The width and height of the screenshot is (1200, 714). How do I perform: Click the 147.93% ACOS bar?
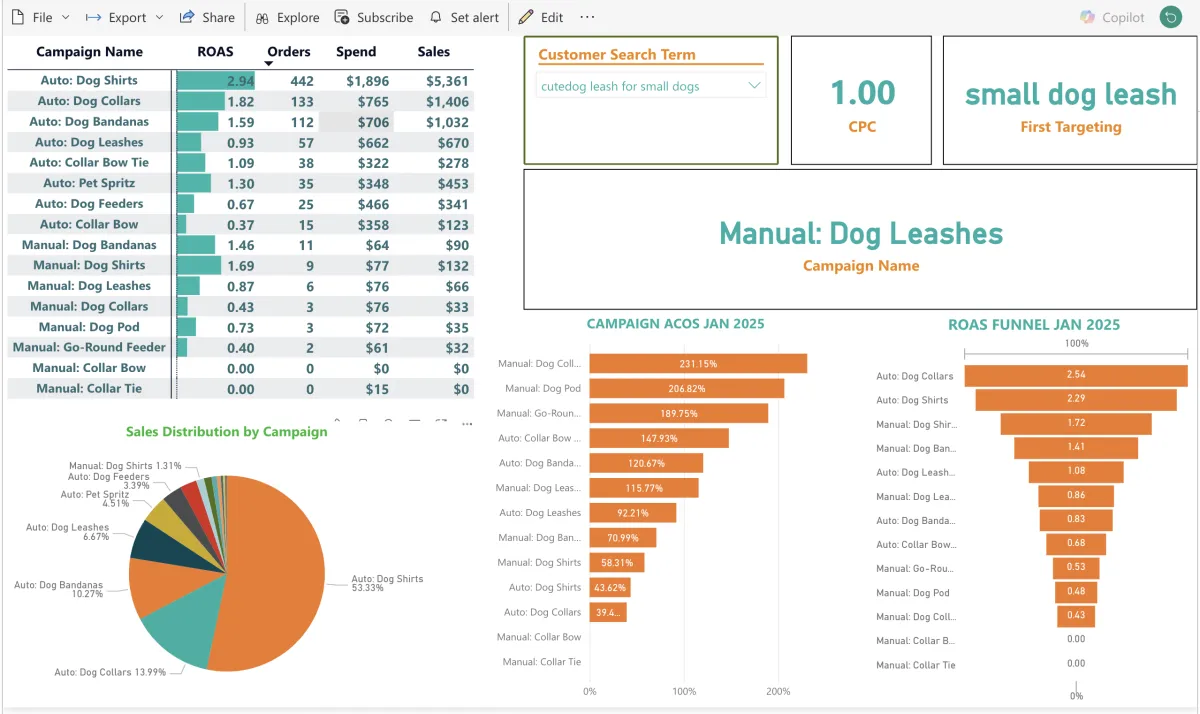[x=659, y=438]
